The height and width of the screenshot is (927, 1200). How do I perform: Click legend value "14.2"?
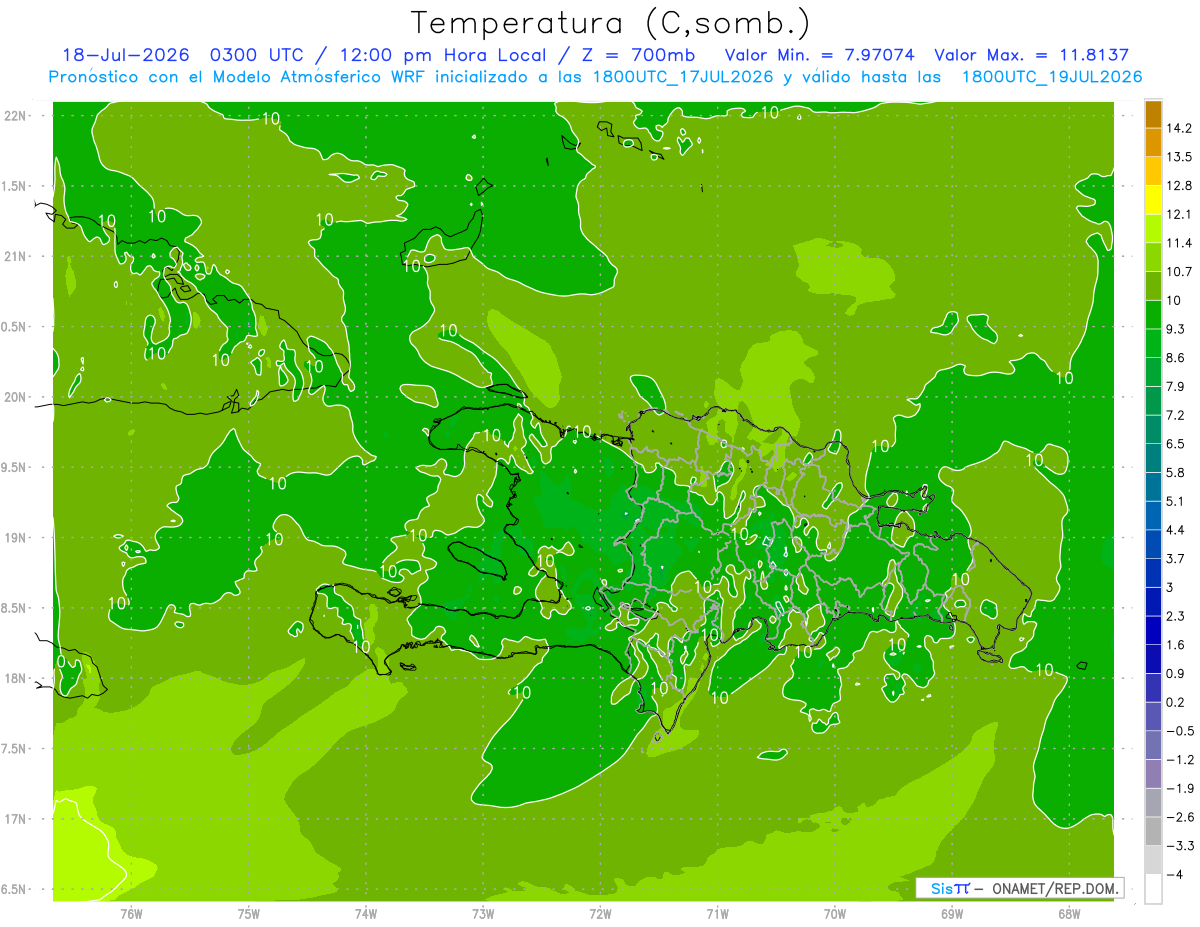click(1179, 128)
